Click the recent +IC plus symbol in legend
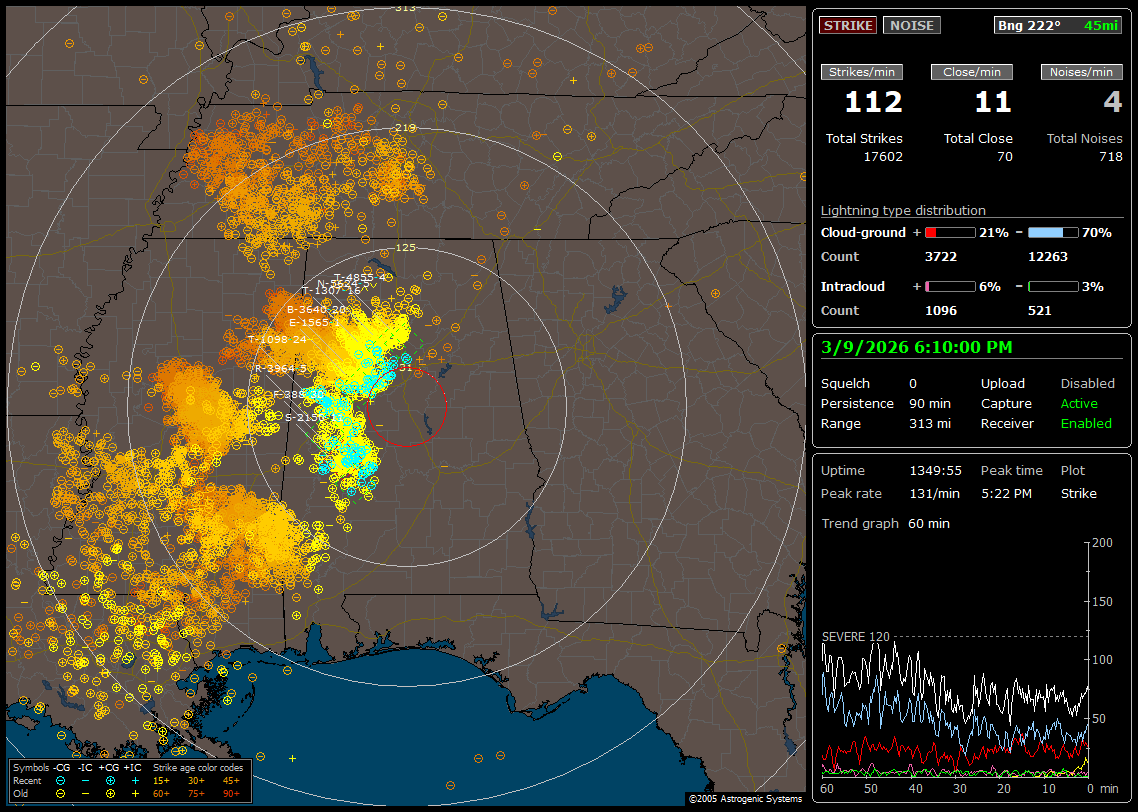 (134, 780)
